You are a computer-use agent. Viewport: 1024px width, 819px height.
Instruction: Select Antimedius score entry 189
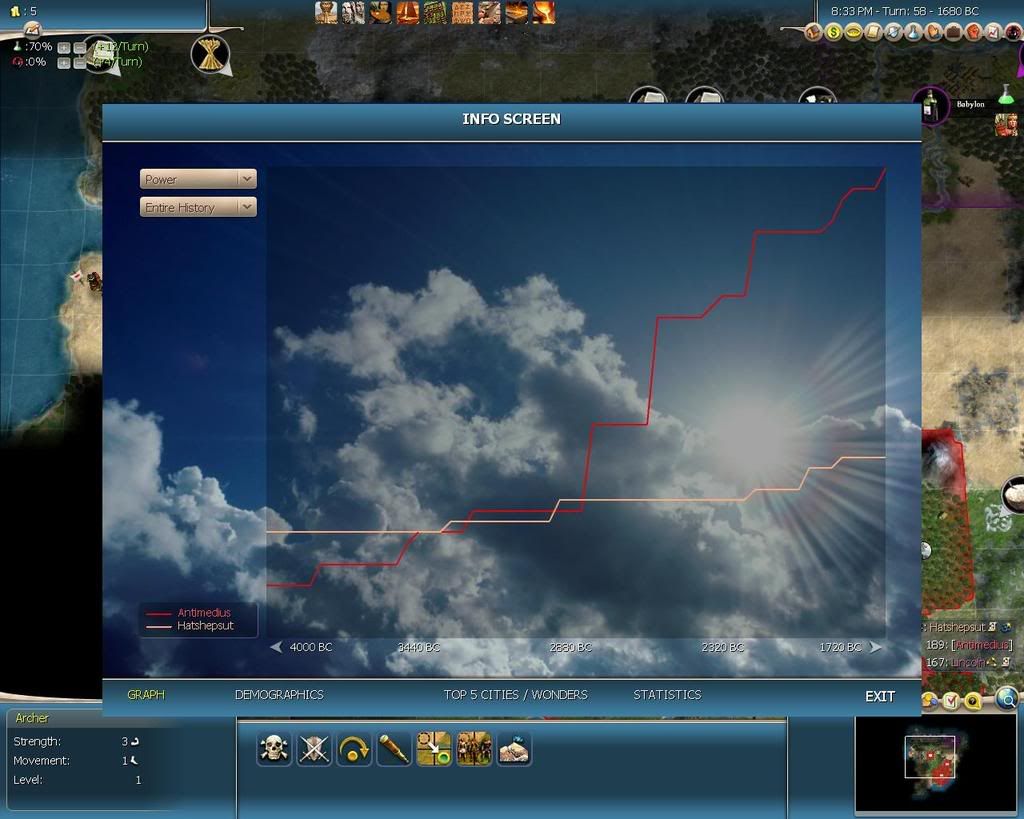[968, 645]
